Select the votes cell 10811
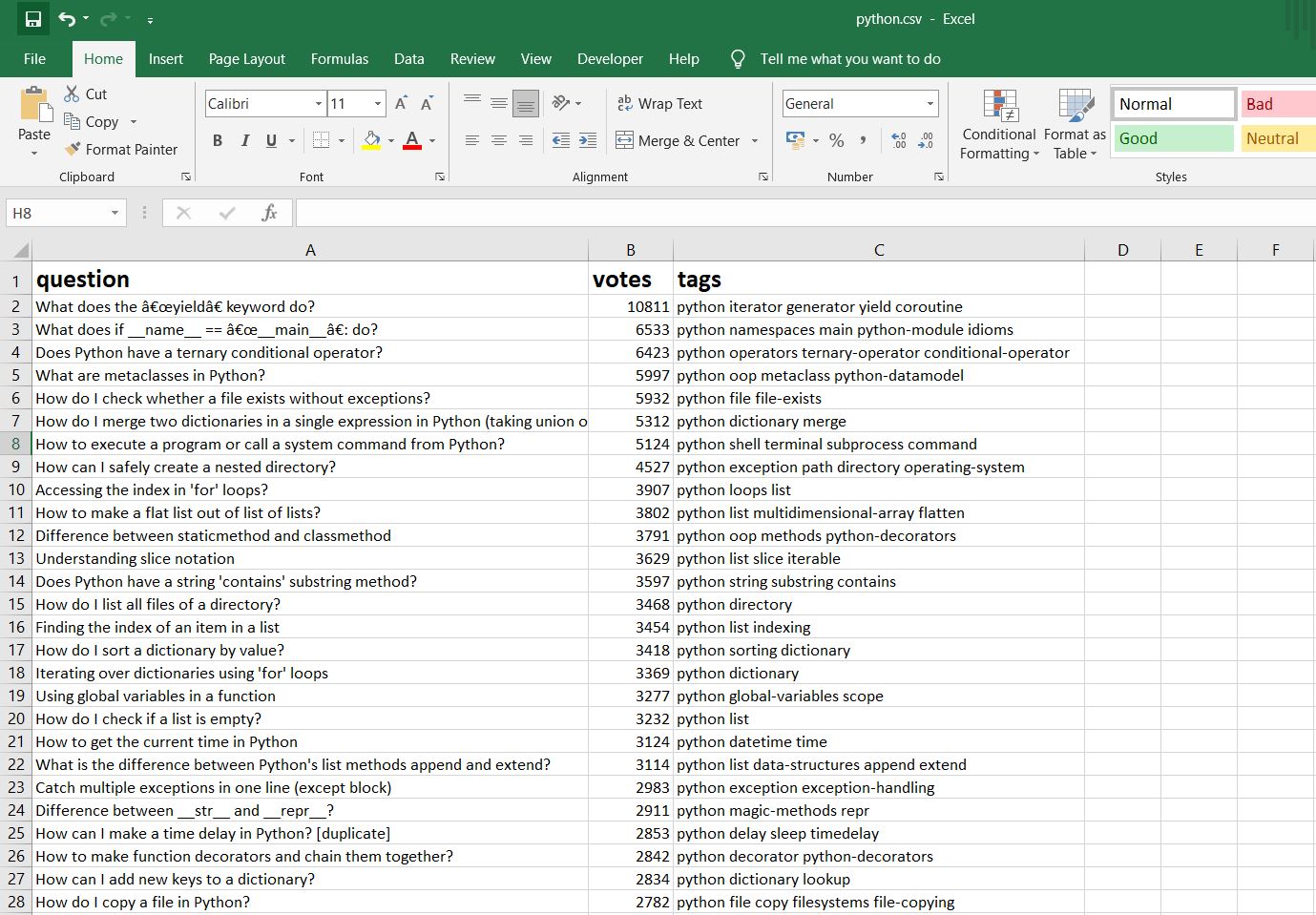The image size is (1316, 915). tap(631, 306)
